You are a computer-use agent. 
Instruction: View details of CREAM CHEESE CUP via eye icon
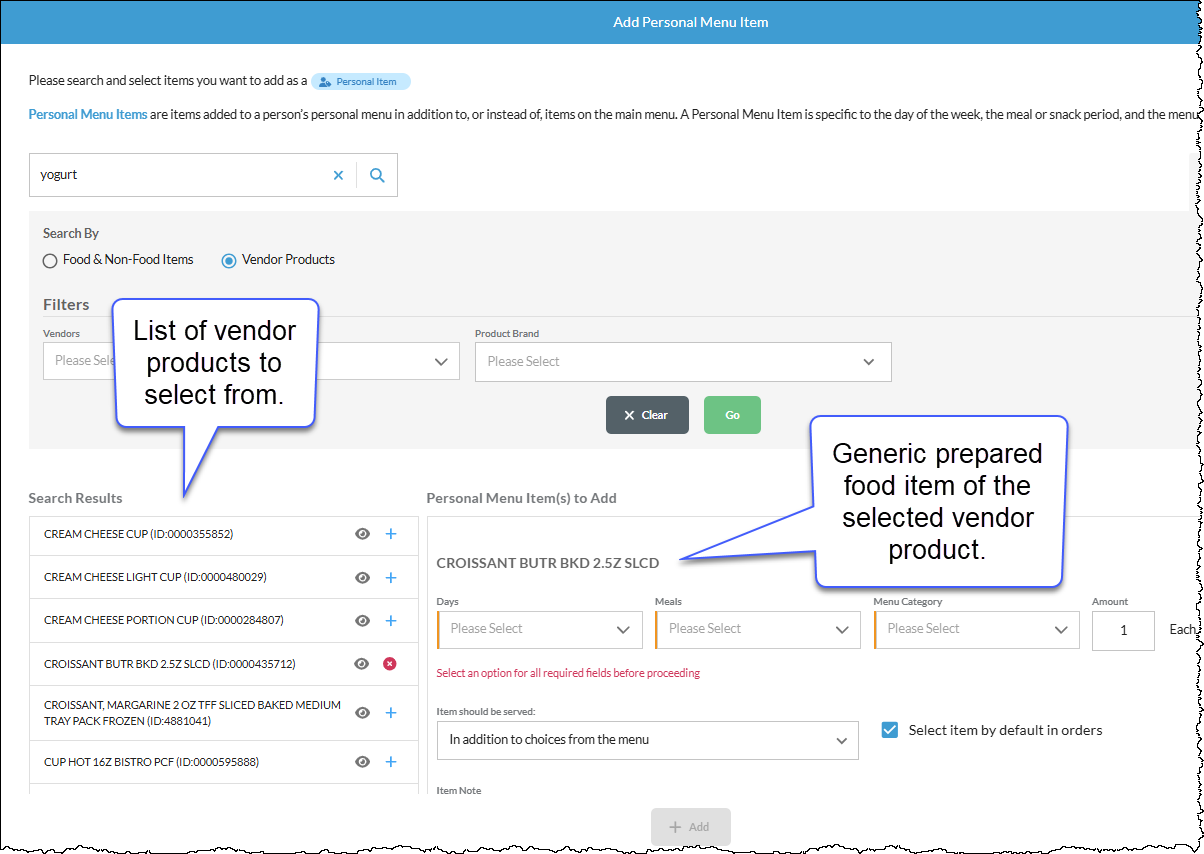click(x=363, y=534)
